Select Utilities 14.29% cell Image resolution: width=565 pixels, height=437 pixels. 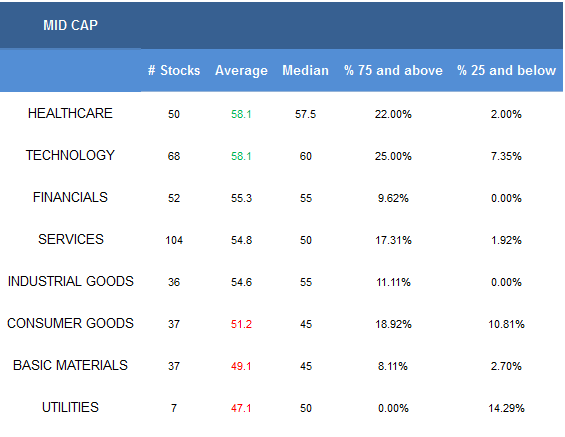coord(506,408)
